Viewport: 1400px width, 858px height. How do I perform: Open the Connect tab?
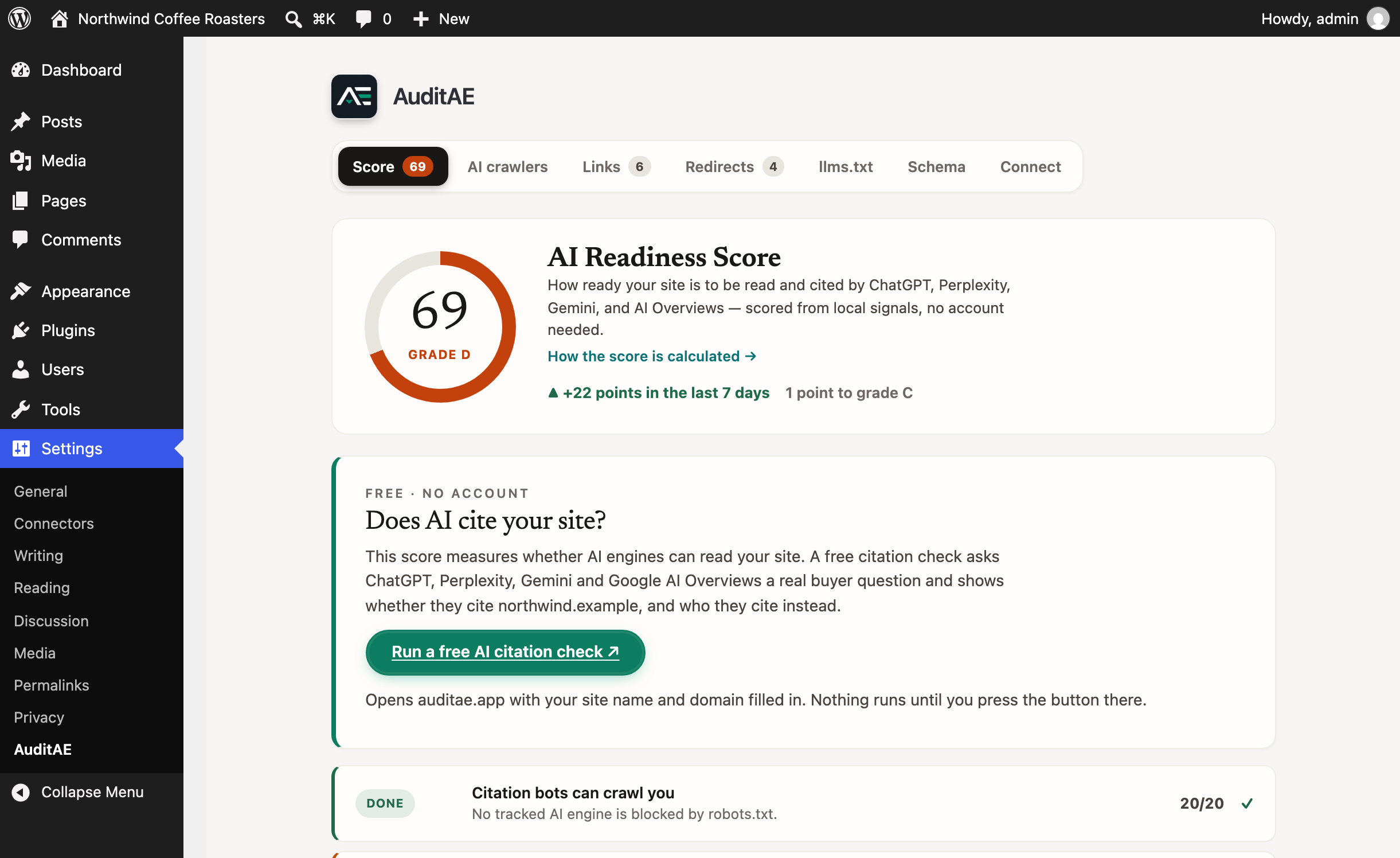1030,166
